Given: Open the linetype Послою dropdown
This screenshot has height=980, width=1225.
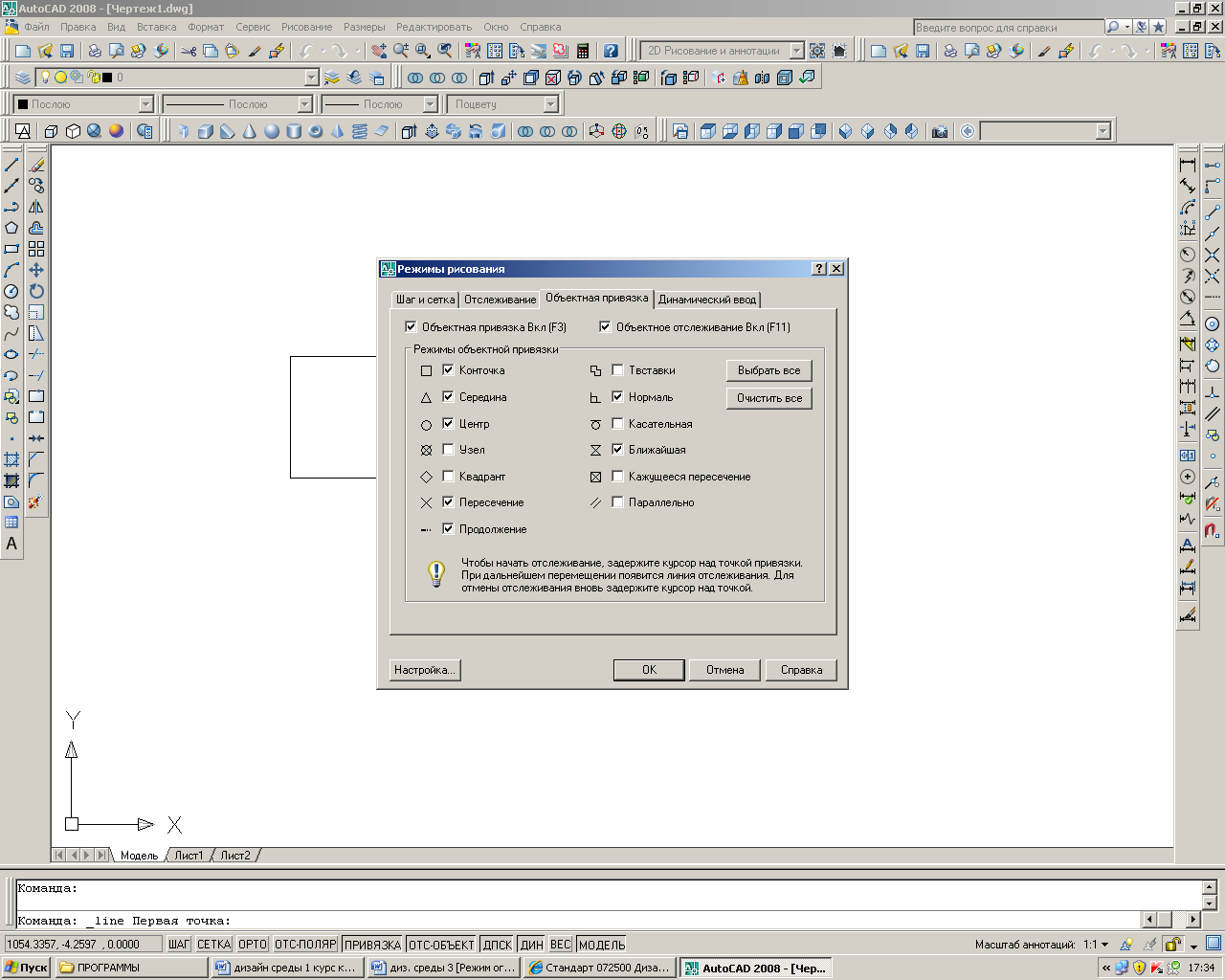Looking at the screenshot, I should click(x=305, y=104).
